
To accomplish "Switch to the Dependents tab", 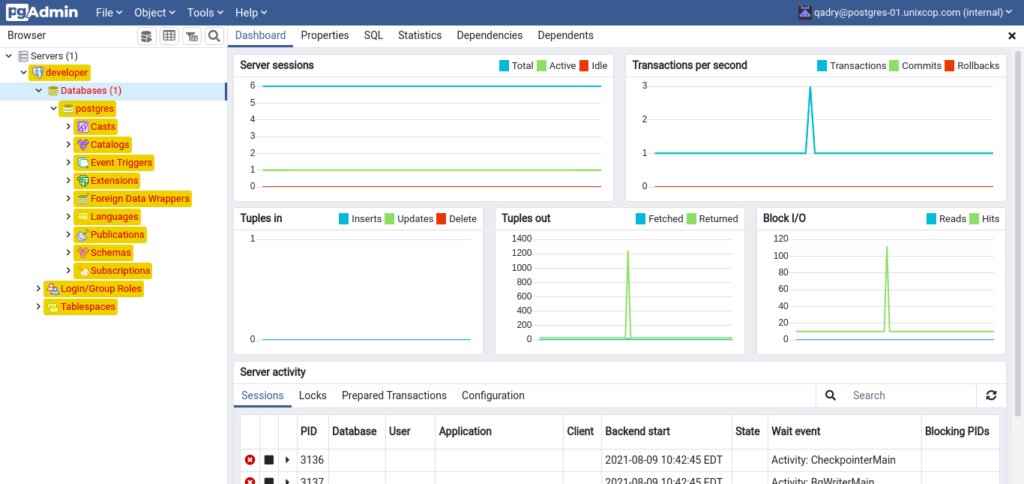I will (x=566, y=35).
